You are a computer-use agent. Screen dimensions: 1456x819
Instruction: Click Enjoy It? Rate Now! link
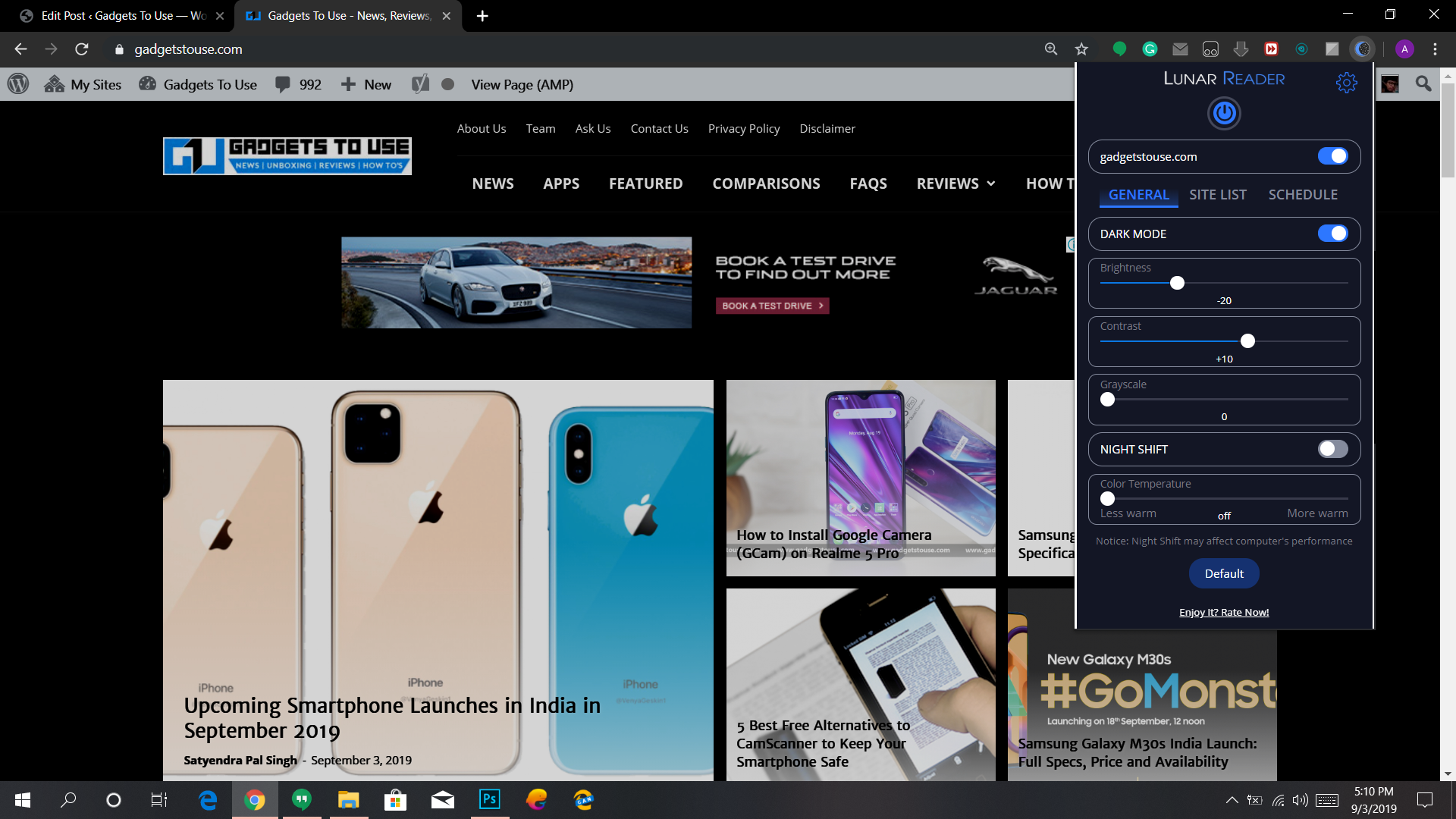point(1224,612)
